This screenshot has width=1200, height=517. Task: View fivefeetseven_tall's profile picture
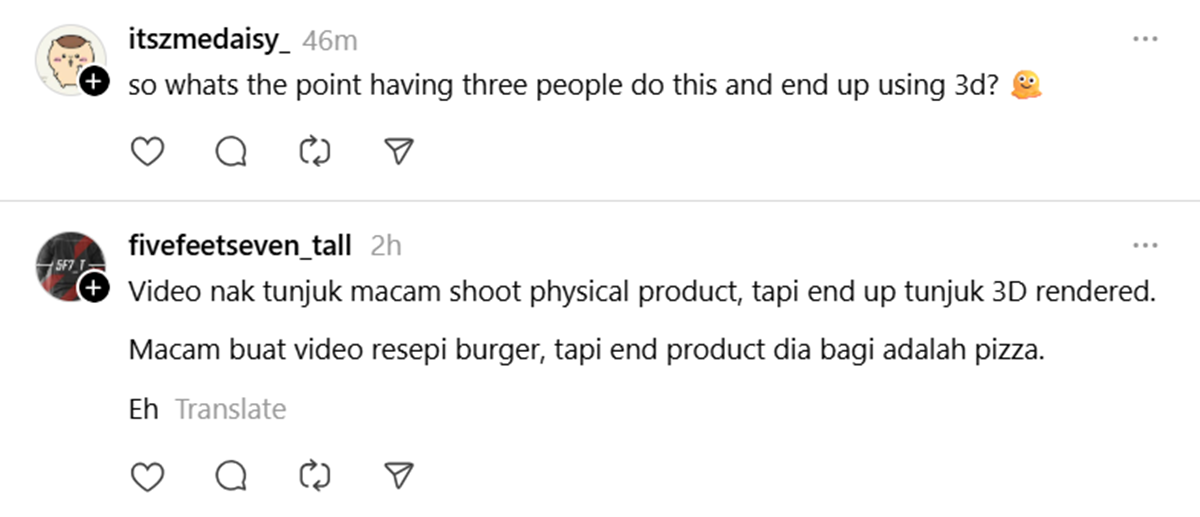70,266
